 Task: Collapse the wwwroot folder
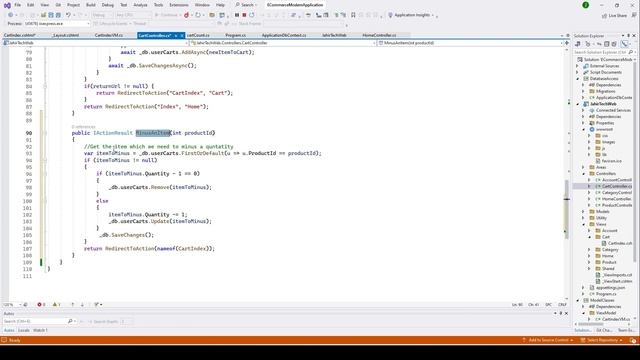pos(584,129)
